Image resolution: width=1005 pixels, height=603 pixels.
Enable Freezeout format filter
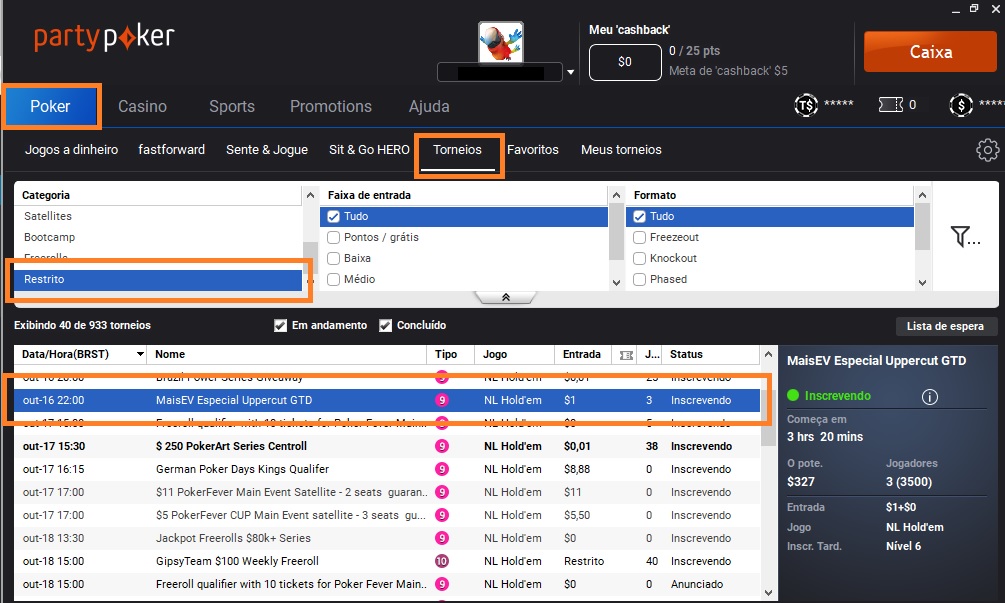[639, 238]
